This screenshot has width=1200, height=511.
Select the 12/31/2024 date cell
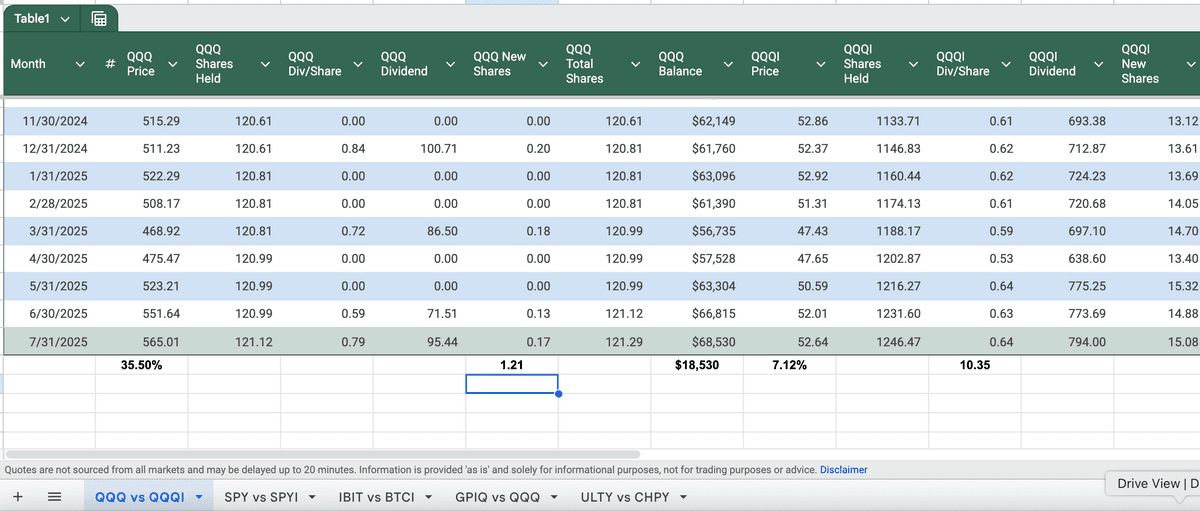point(55,148)
